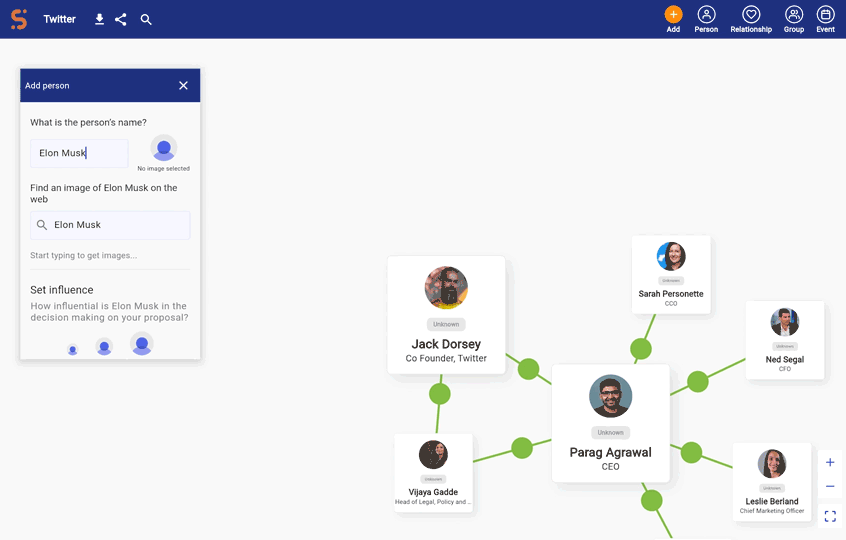
Task: Select relationship node below Parag Agrawal's card
Action: [652, 501]
